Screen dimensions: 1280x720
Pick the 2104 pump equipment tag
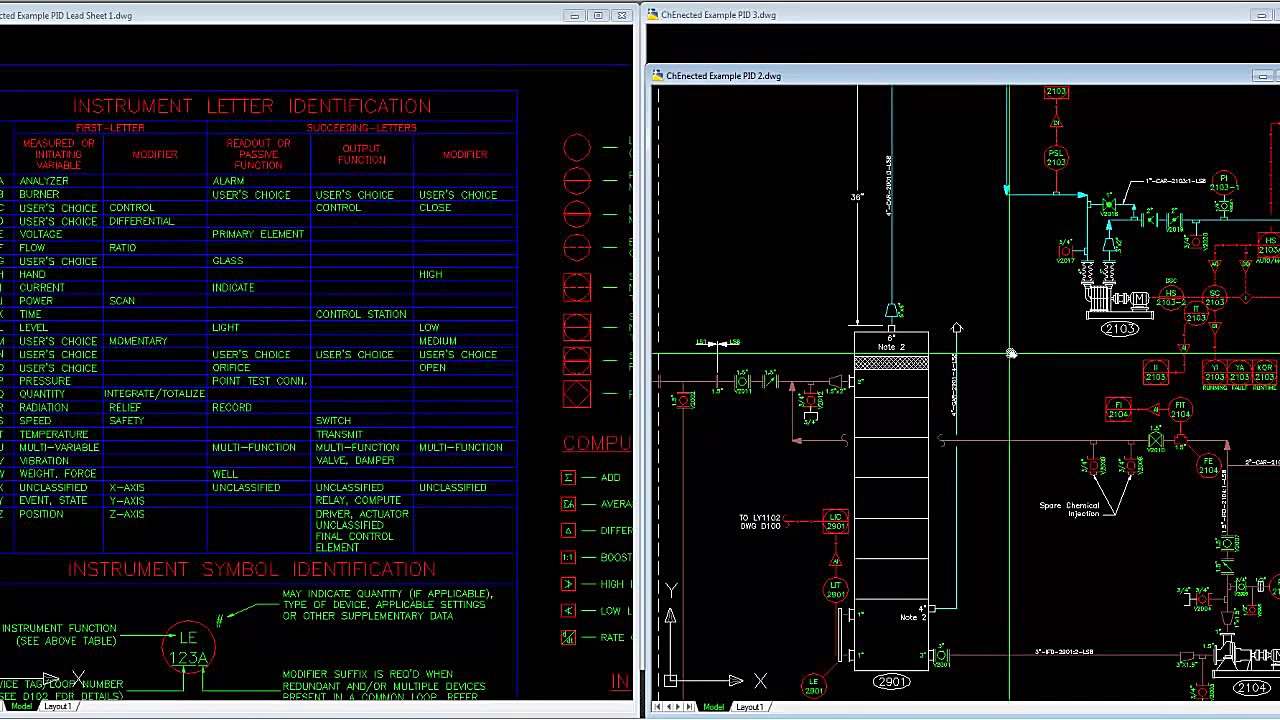point(1252,688)
